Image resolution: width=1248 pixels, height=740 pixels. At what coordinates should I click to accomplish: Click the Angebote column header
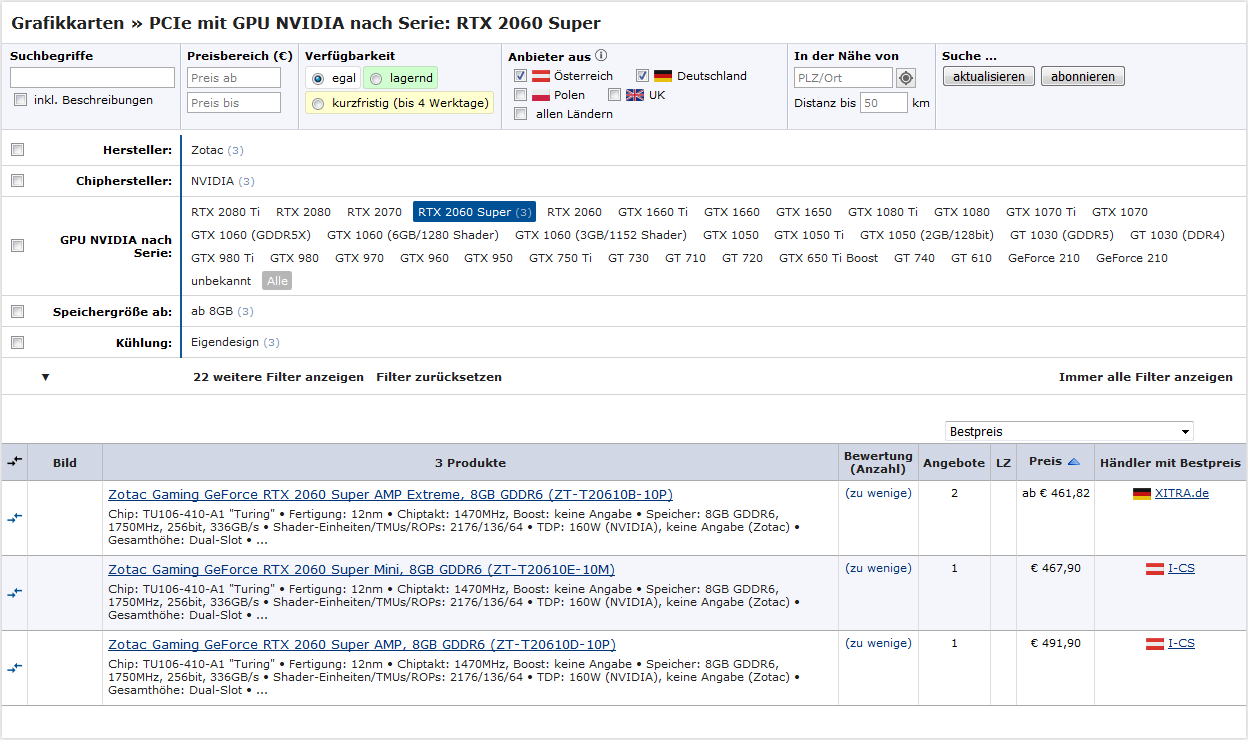954,462
